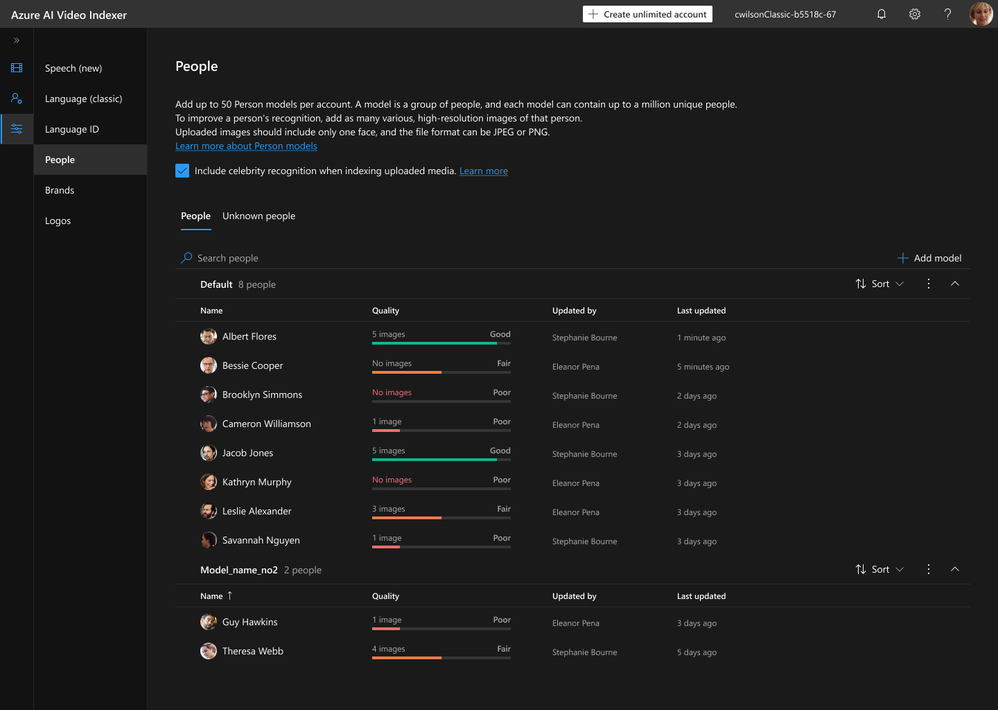Click Brooklyn Simmons avatar
The width and height of the screenshot is (998, 710).
[208, 394]
